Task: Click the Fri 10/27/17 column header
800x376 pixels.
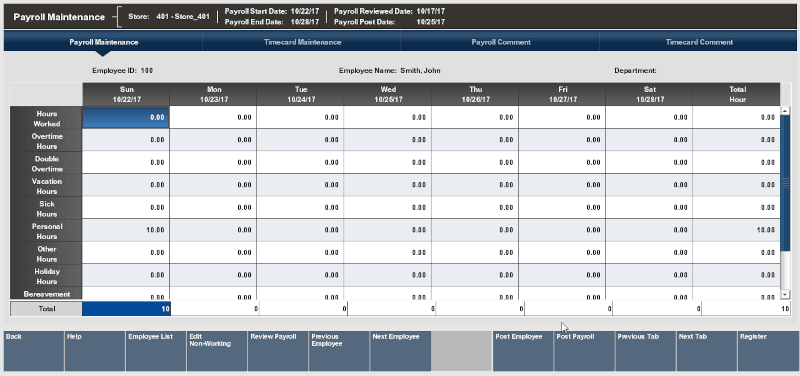Action: pyautogui.click(x=562, y=94)
